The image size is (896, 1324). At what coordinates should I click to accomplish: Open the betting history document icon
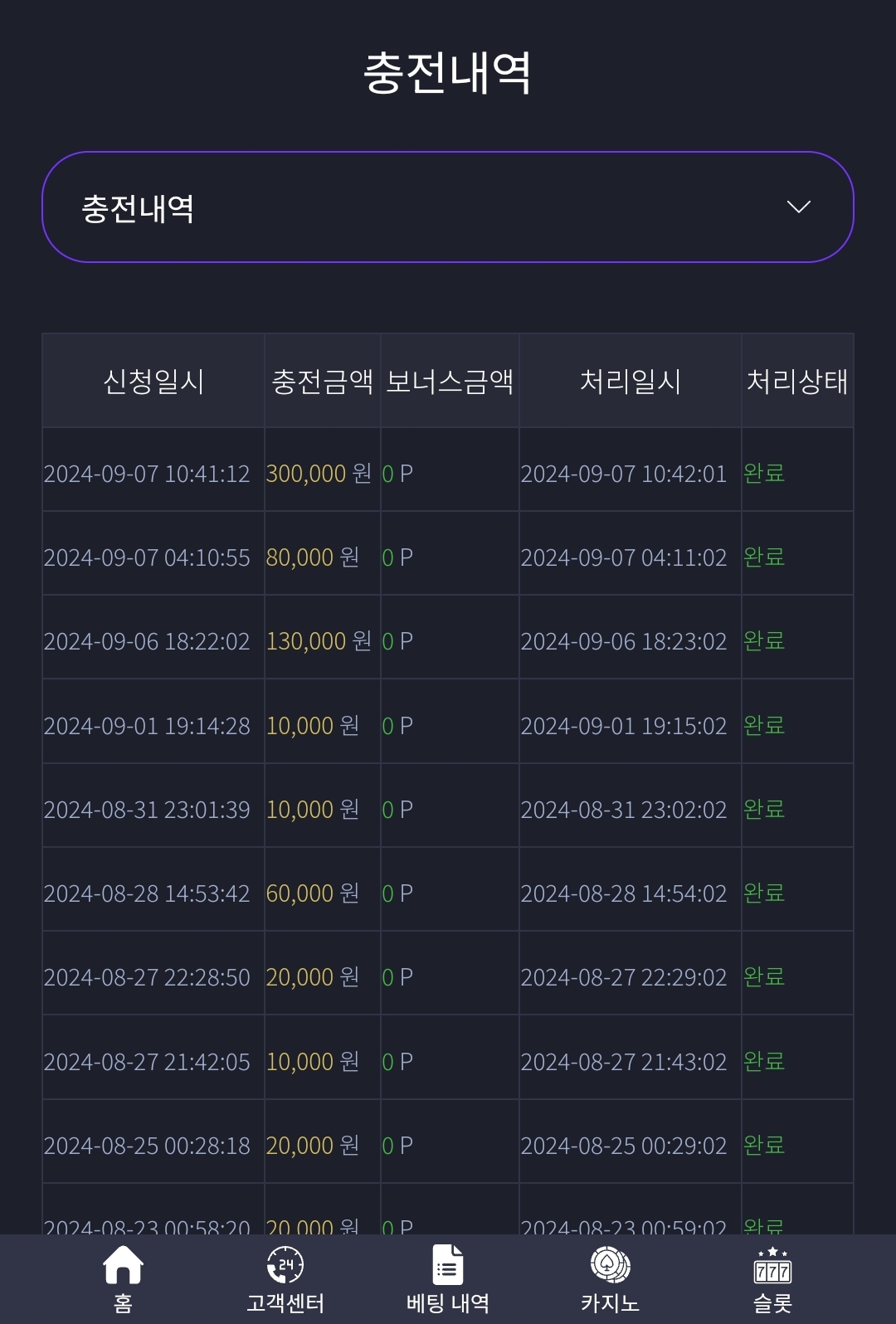(448, 1266)
